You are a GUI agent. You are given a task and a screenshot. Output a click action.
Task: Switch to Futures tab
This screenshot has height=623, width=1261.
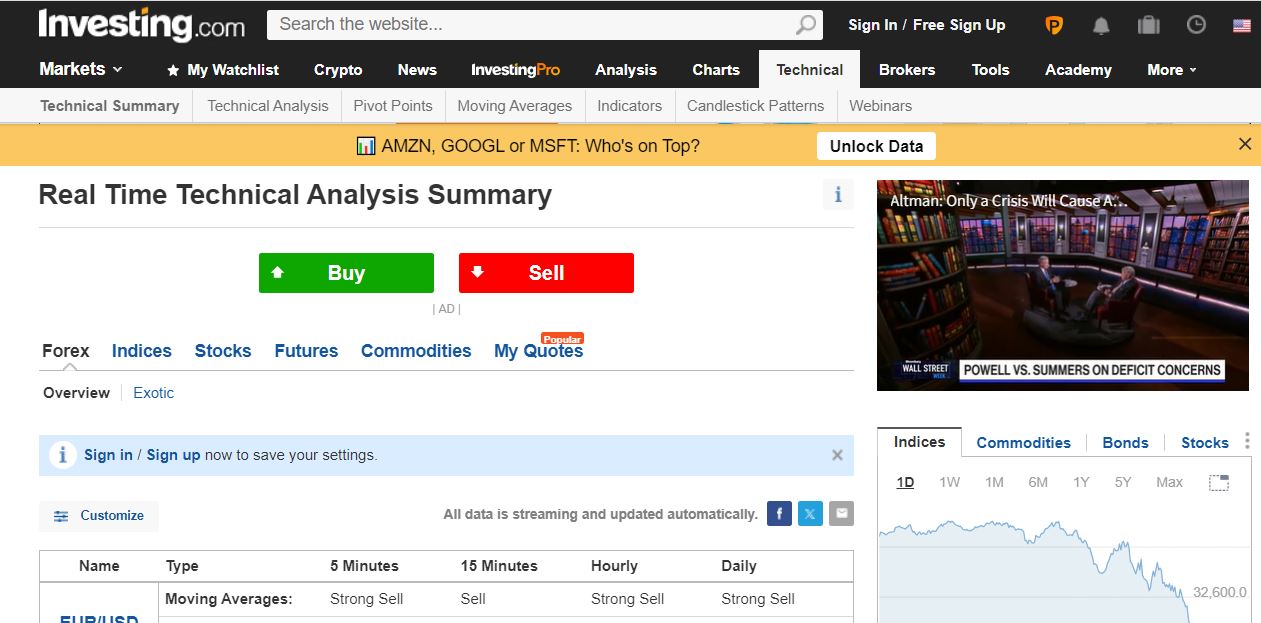point(306,351)
